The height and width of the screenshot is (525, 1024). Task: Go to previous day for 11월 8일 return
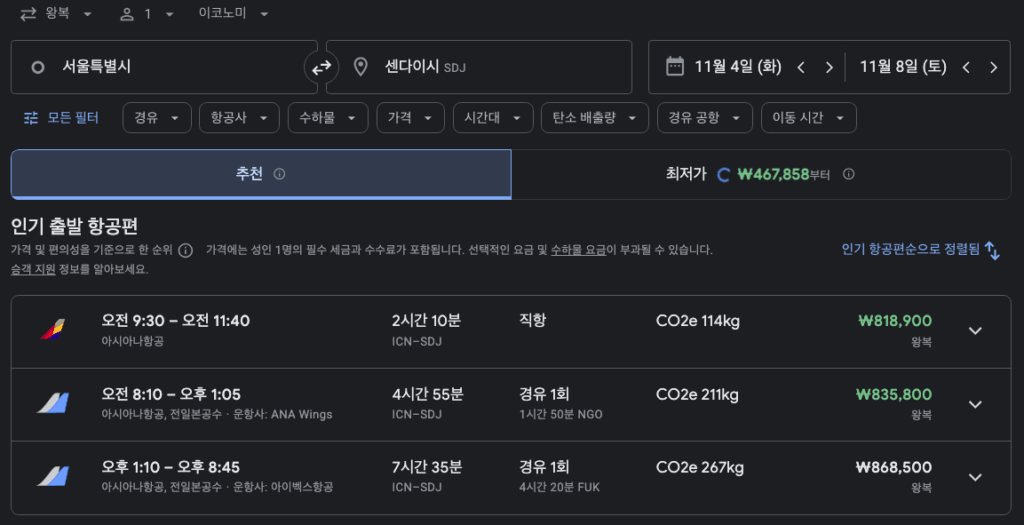click(x=966, y=68)
